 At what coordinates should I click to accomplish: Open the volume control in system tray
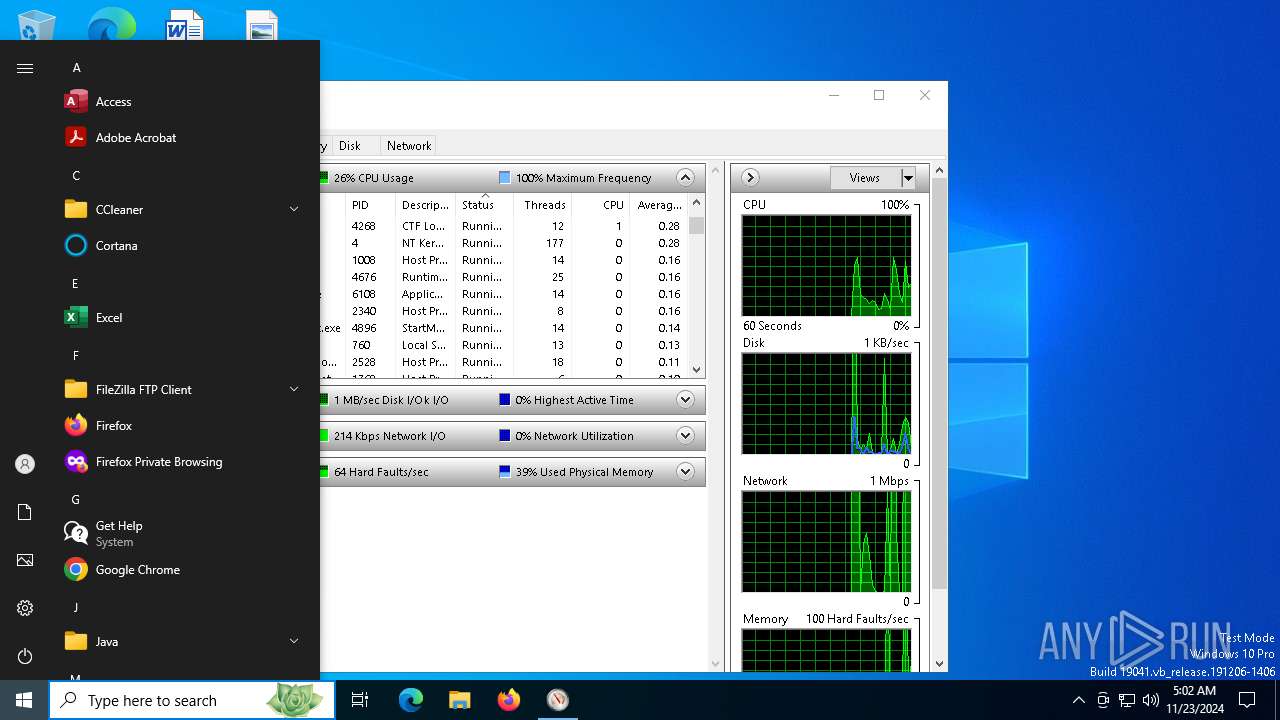(x=1150, y=700)
